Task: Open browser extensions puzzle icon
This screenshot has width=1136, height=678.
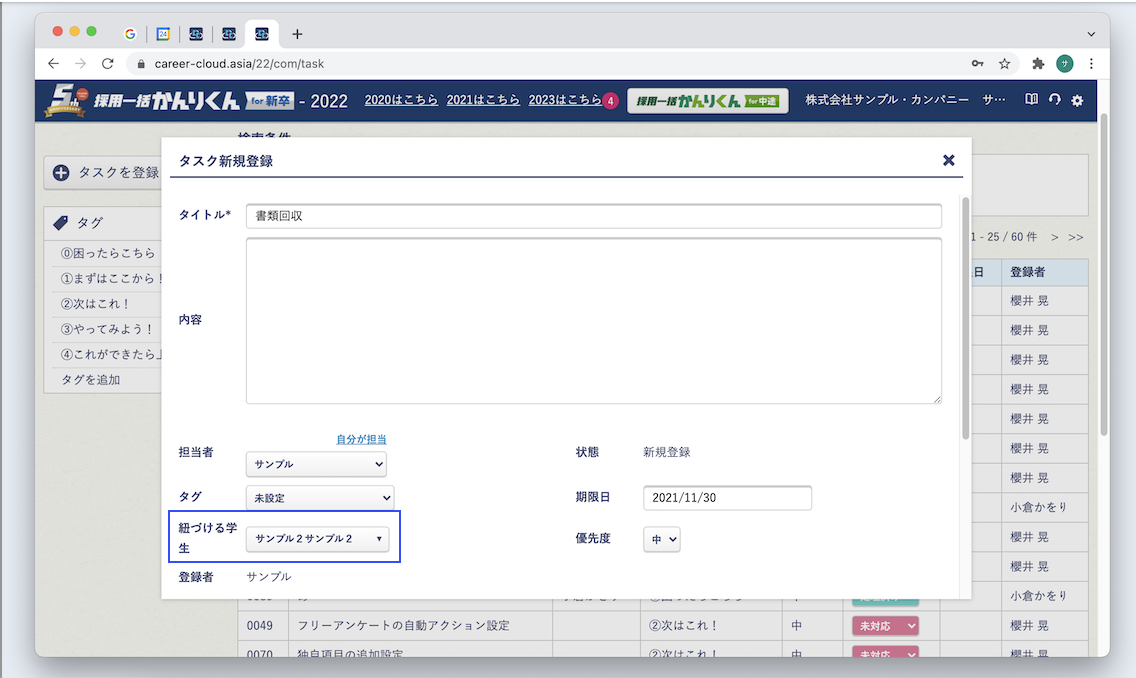Action: point(1038,63)
